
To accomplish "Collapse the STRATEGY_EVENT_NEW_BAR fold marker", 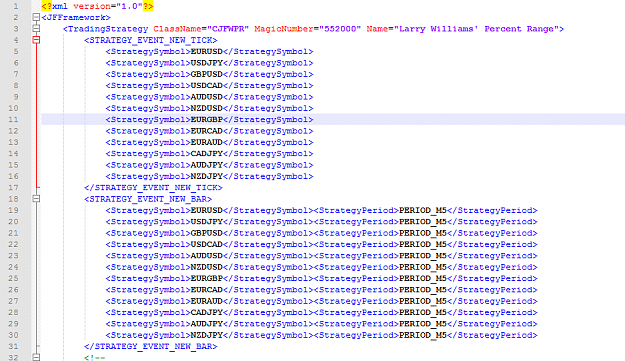I will (x=36, y=198).
